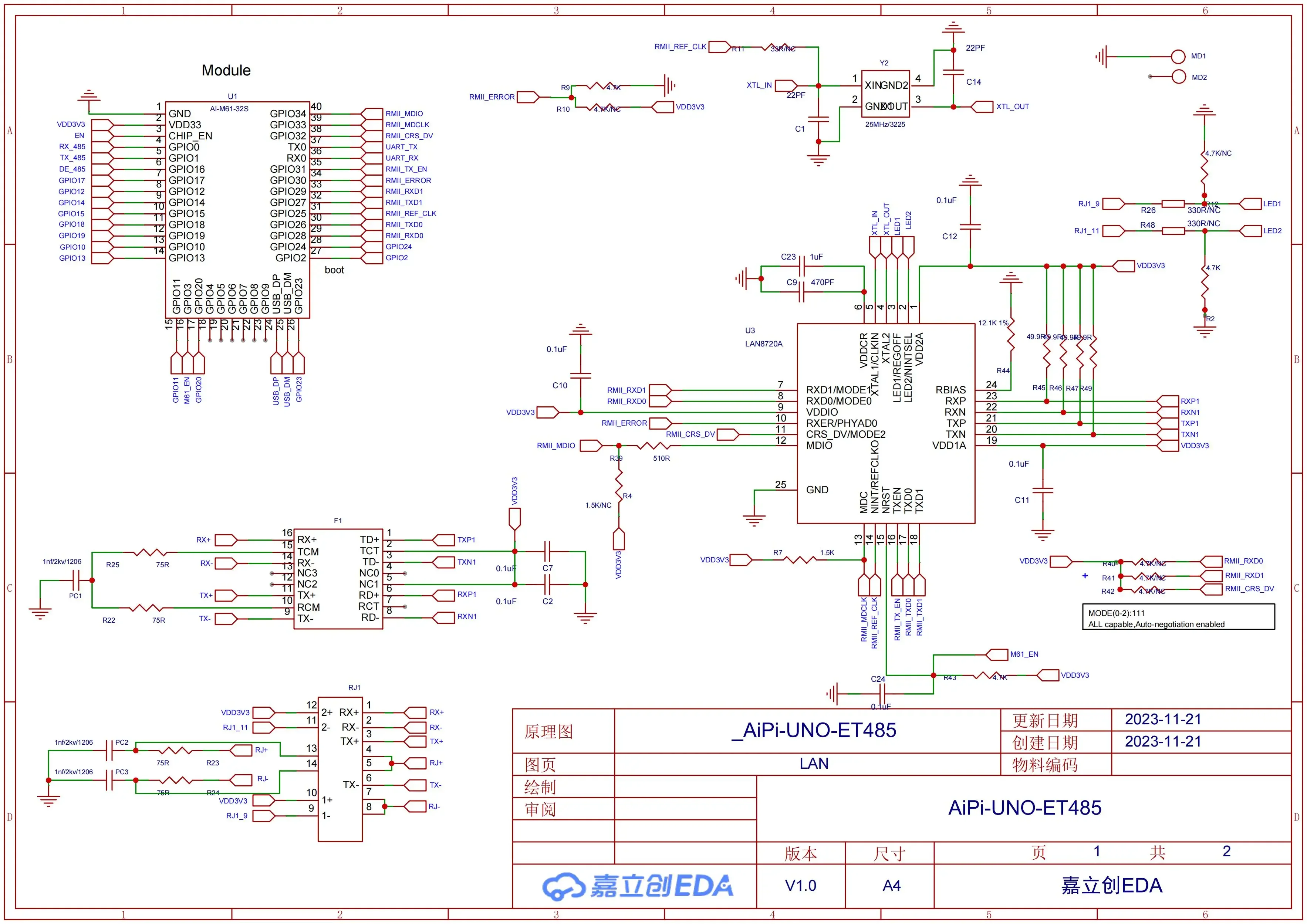Select the boot label under GPIO2 pin
Image resolution: width=1307 pixels, height=924 pixels.
335,270
